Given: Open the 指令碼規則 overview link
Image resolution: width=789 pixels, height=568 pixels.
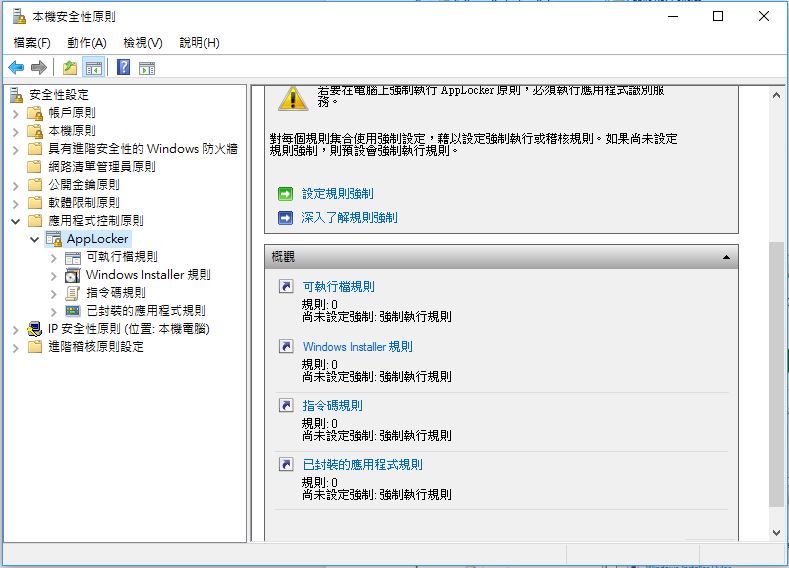Looking at the screenshot, I should pos(333,405).
